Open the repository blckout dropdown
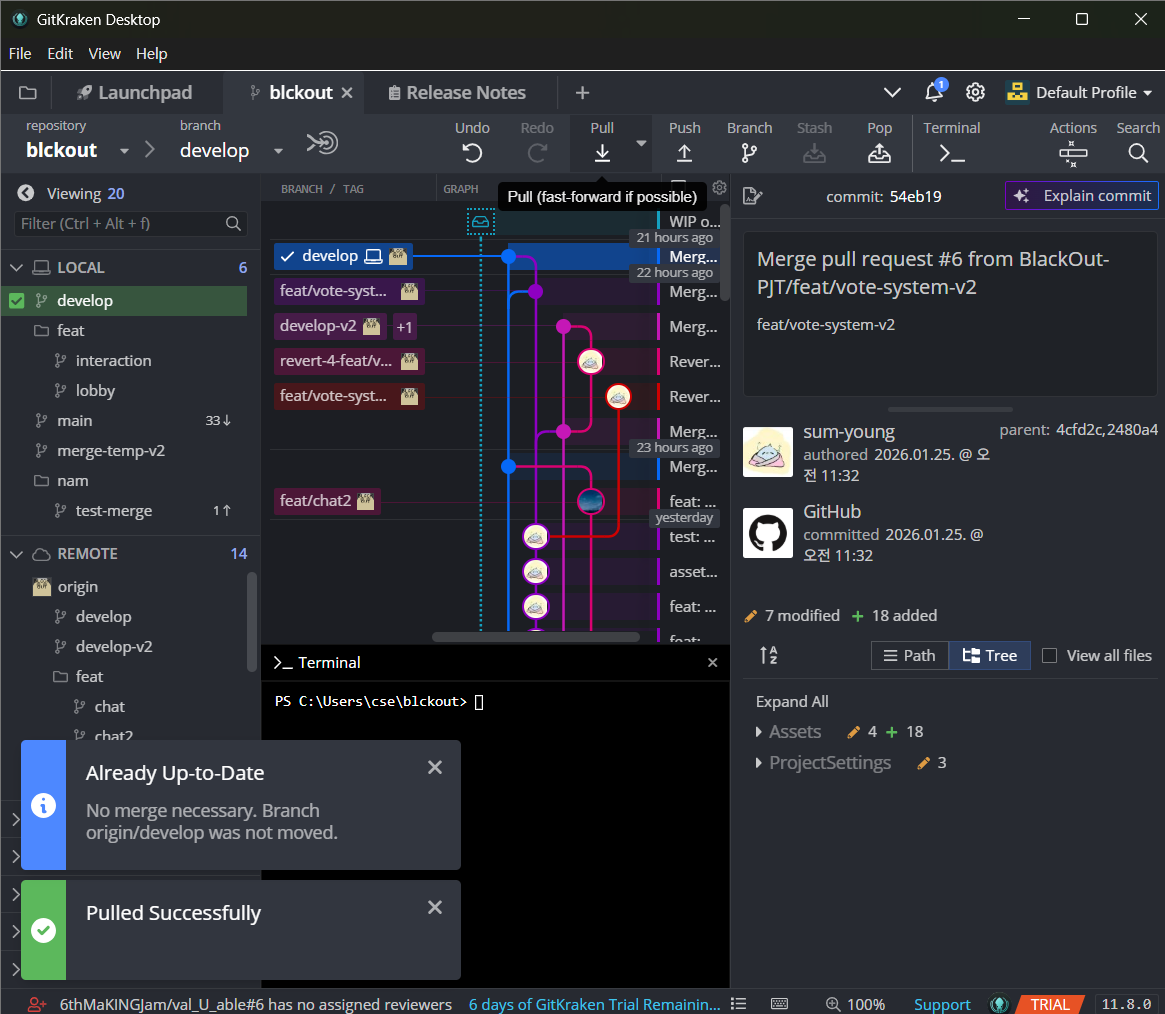The height and width of the screenshot is (1014, 1165). pyautogui.click(x=124, y=151)
